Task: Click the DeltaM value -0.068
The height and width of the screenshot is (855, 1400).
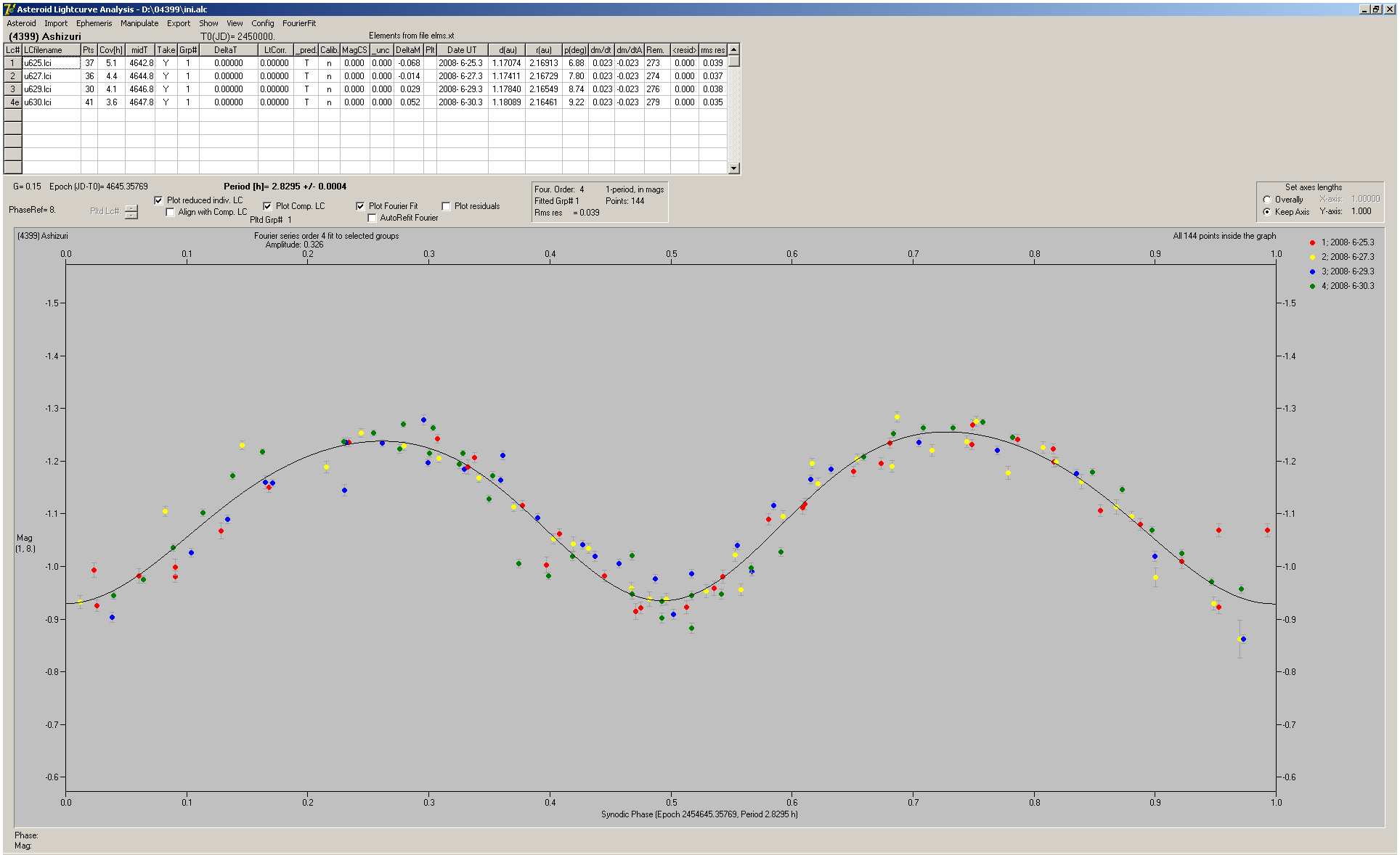Action: pyautogui.click(x=408, y=63)
